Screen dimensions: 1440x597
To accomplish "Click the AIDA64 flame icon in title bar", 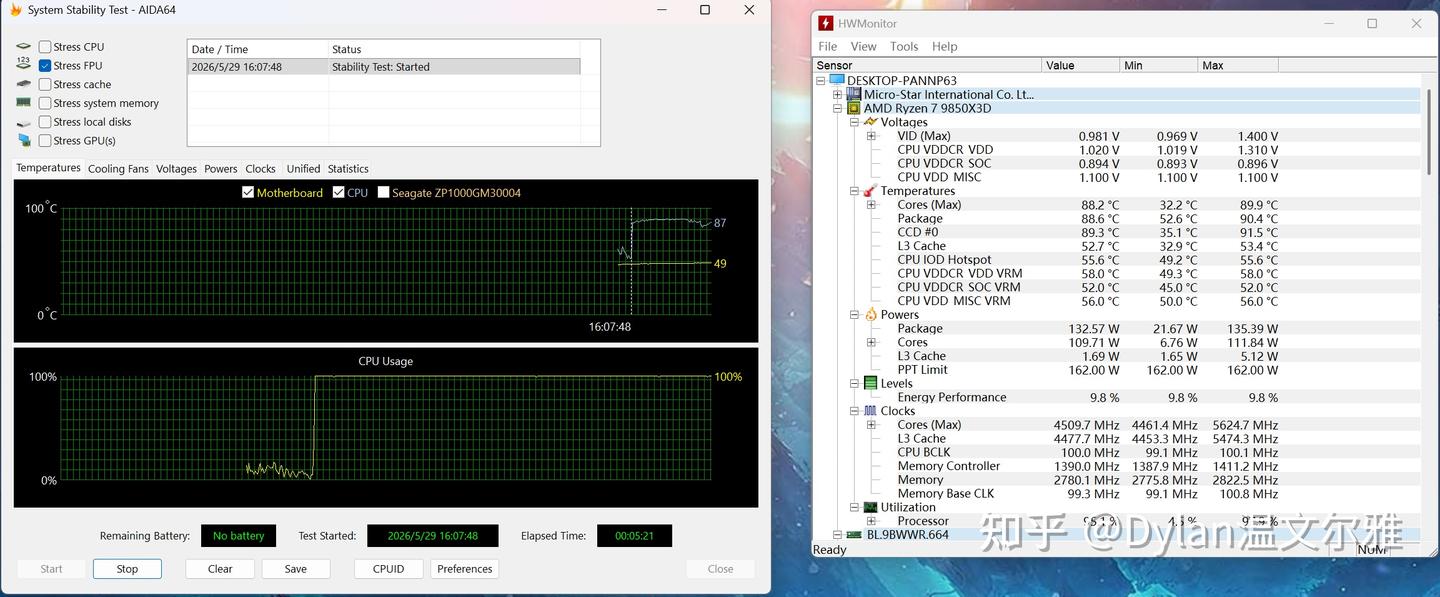I will [x=15, y=10].
